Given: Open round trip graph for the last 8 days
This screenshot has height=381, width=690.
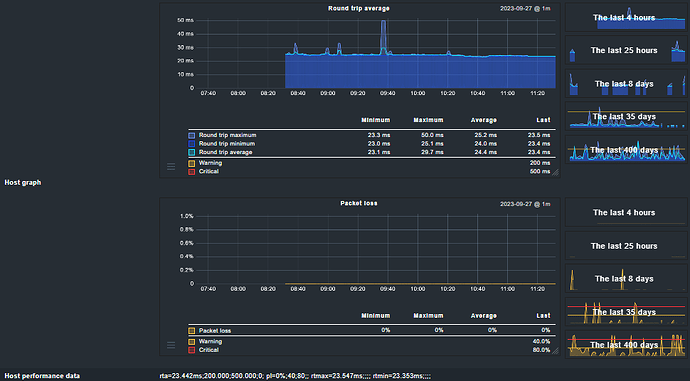Looking at the screenshot, I should click(x=626, y=84).
